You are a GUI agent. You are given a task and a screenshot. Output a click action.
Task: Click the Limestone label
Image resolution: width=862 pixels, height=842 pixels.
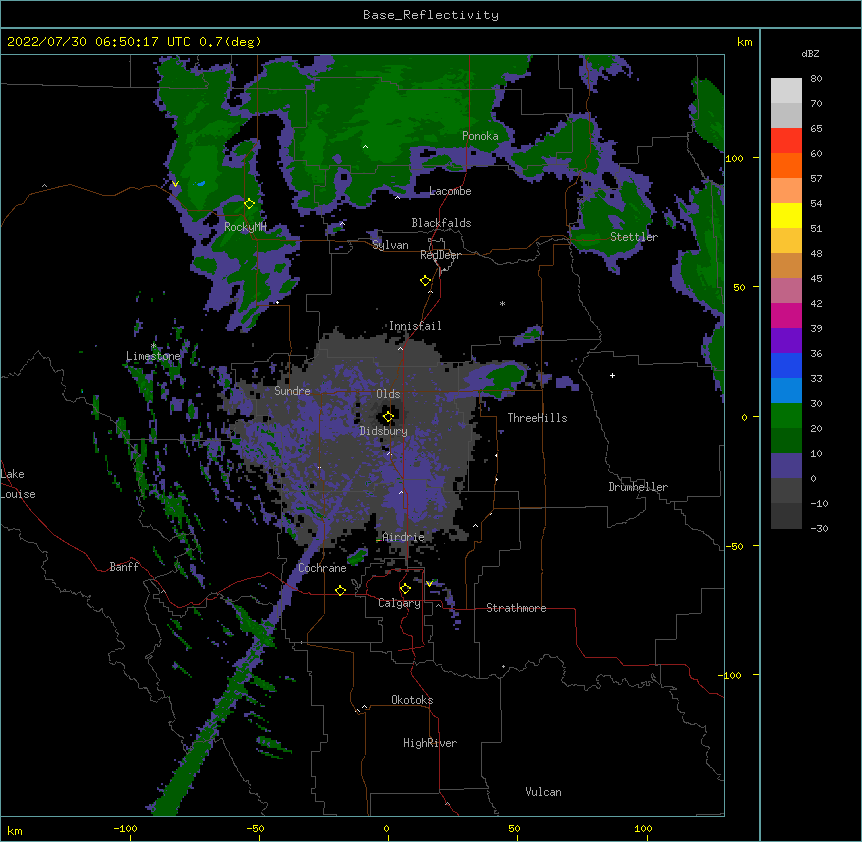153,356
